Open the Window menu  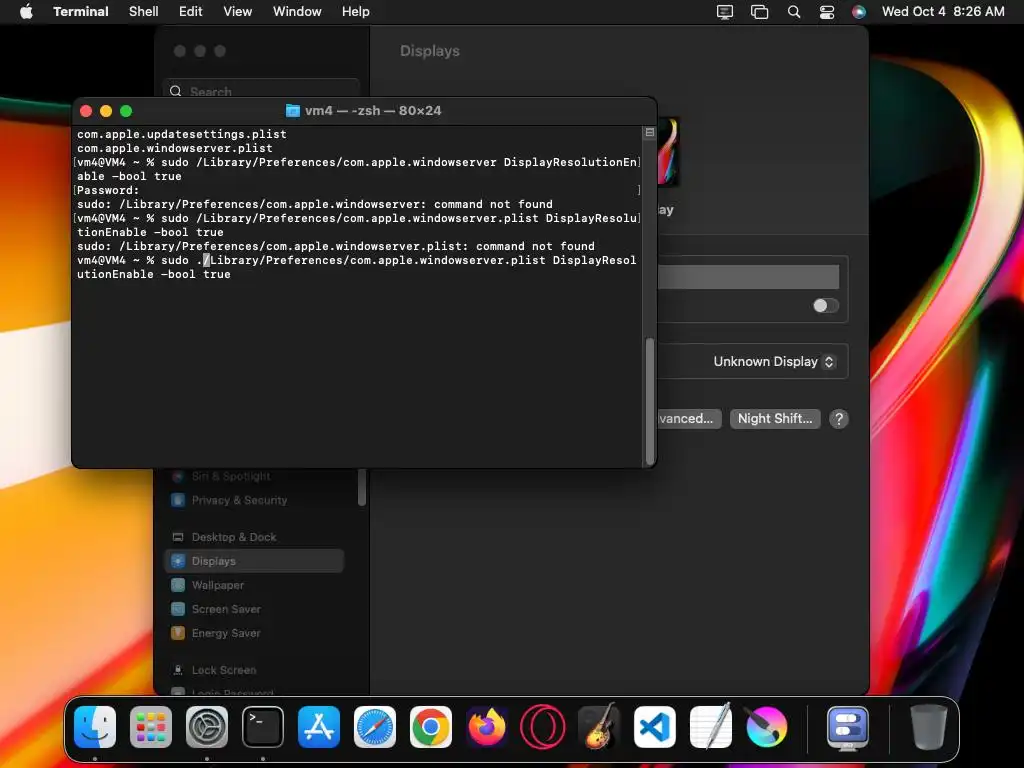297,12
